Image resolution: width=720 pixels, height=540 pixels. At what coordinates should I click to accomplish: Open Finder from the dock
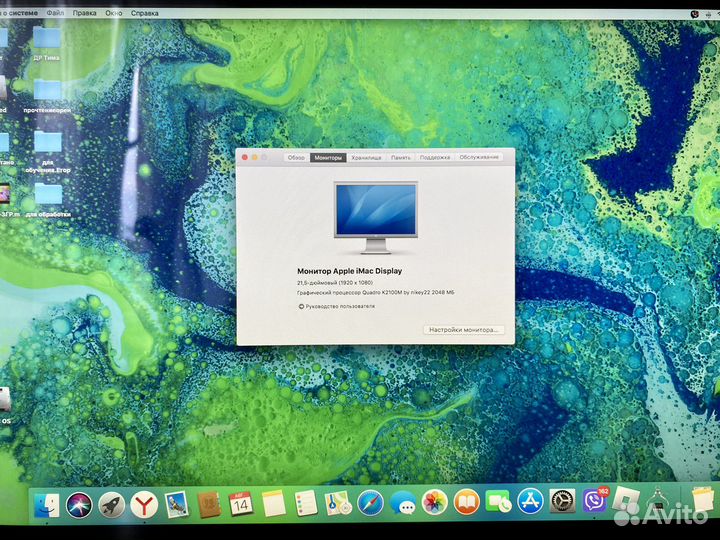point(46,505)
